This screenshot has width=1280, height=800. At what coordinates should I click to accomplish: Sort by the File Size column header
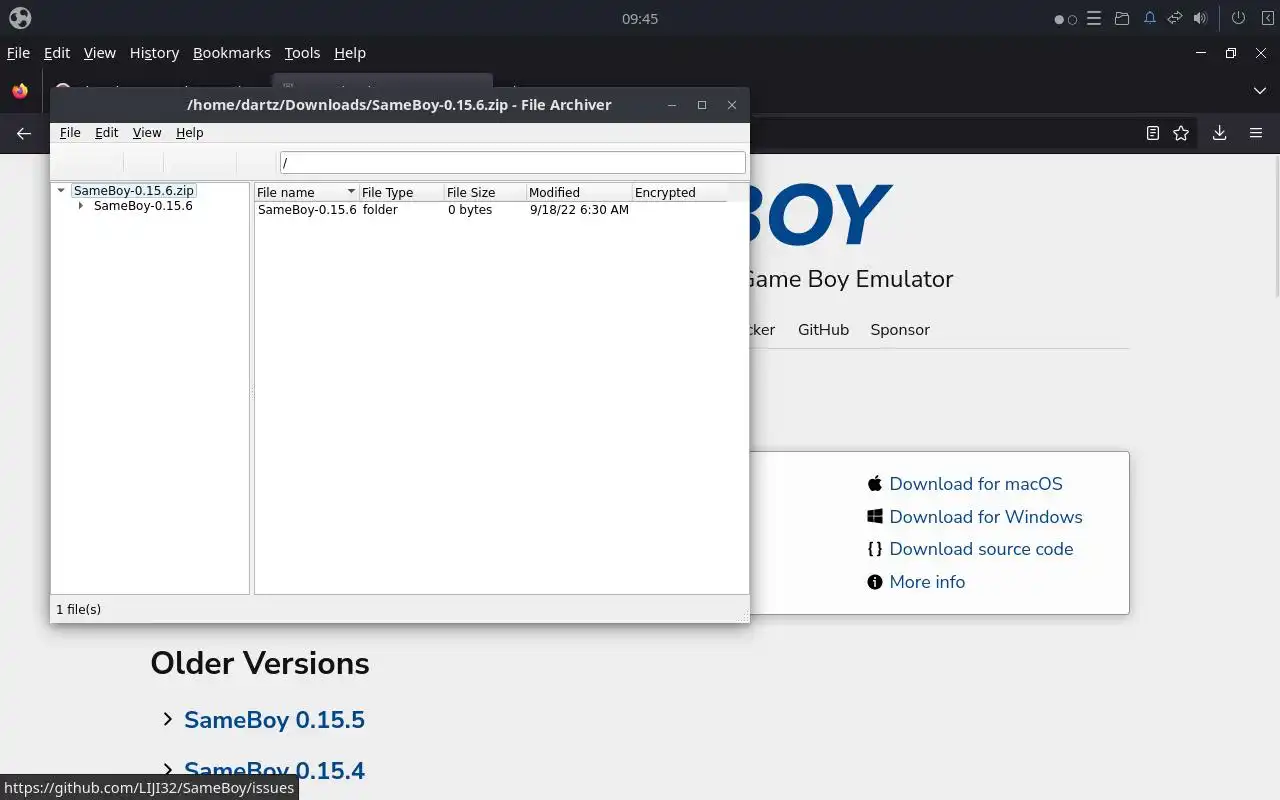(485, 192)
